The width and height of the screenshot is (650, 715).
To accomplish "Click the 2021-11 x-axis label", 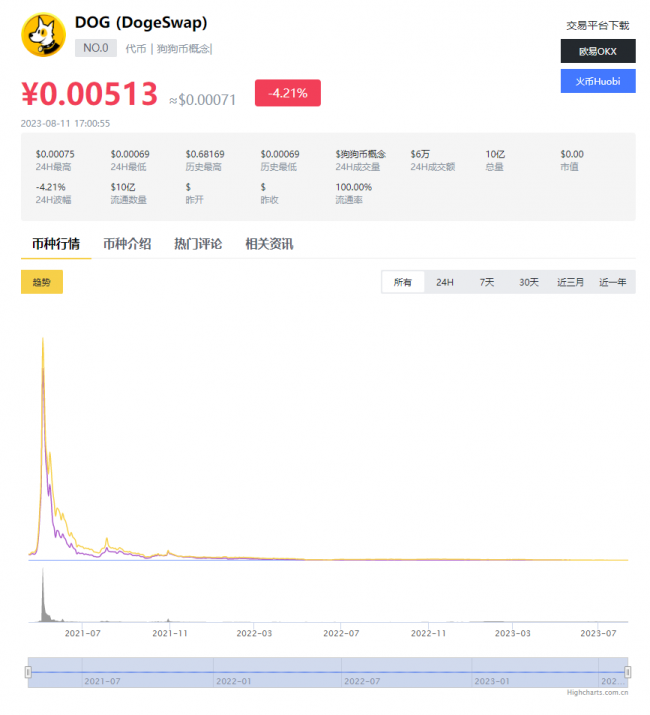I will pos(170,633).
